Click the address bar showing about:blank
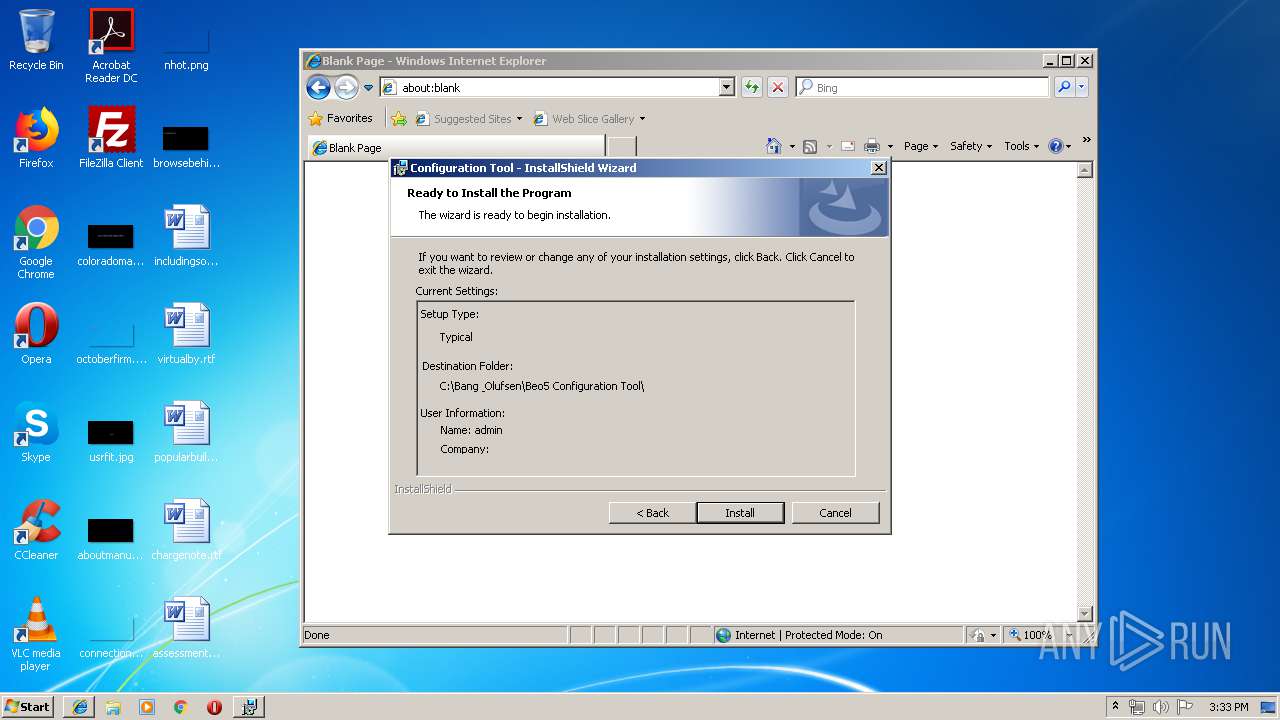 pos(550,88)
